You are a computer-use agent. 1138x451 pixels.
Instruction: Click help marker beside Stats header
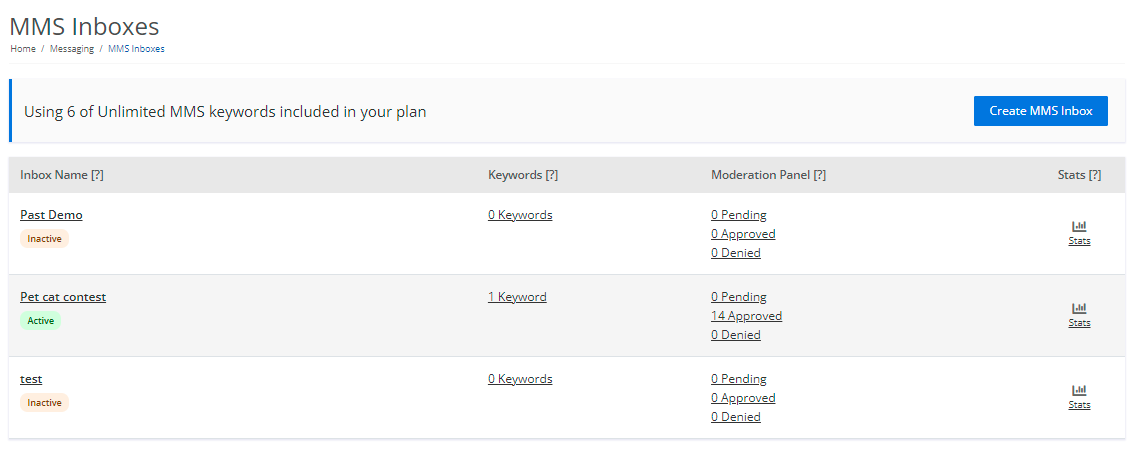[x=1094, y=175]
